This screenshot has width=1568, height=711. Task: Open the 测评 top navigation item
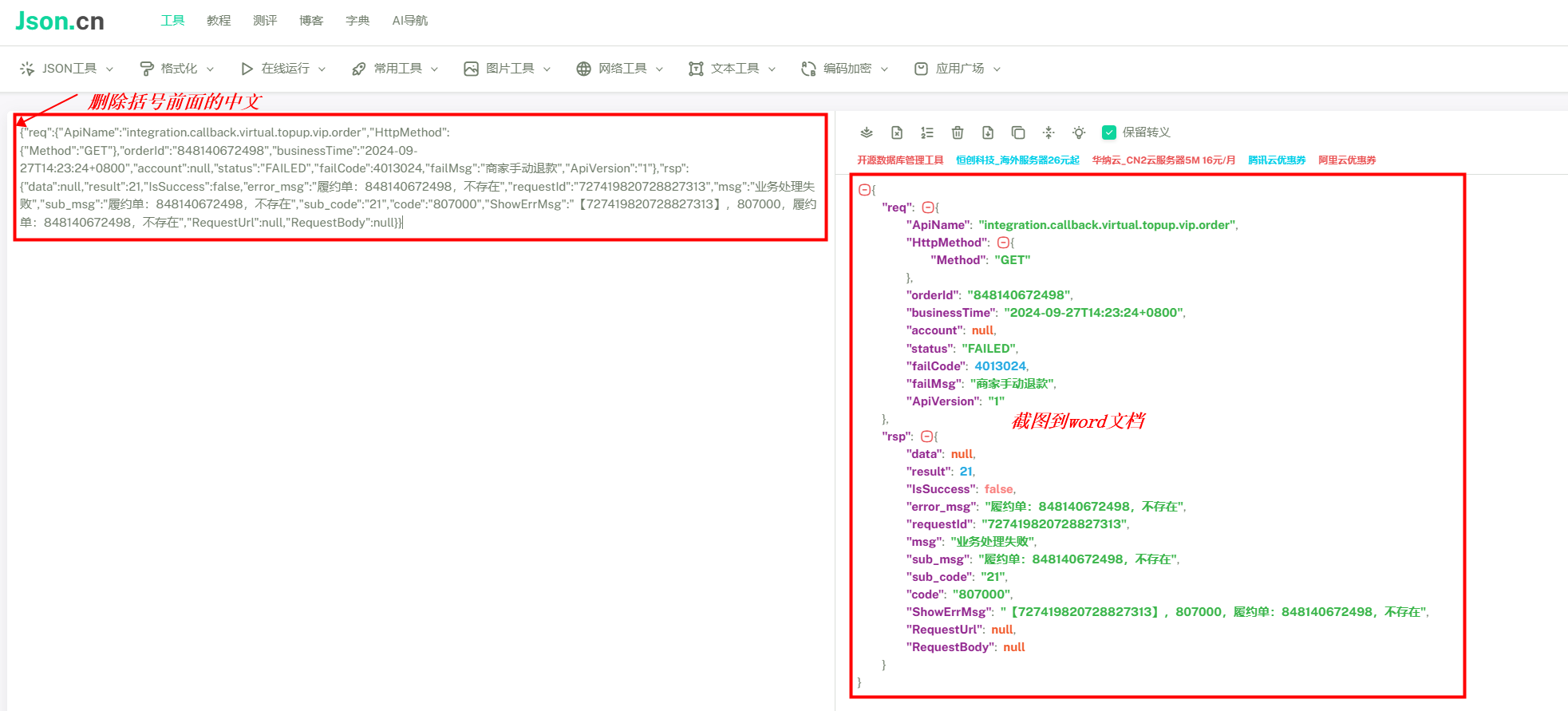point(265,21)
